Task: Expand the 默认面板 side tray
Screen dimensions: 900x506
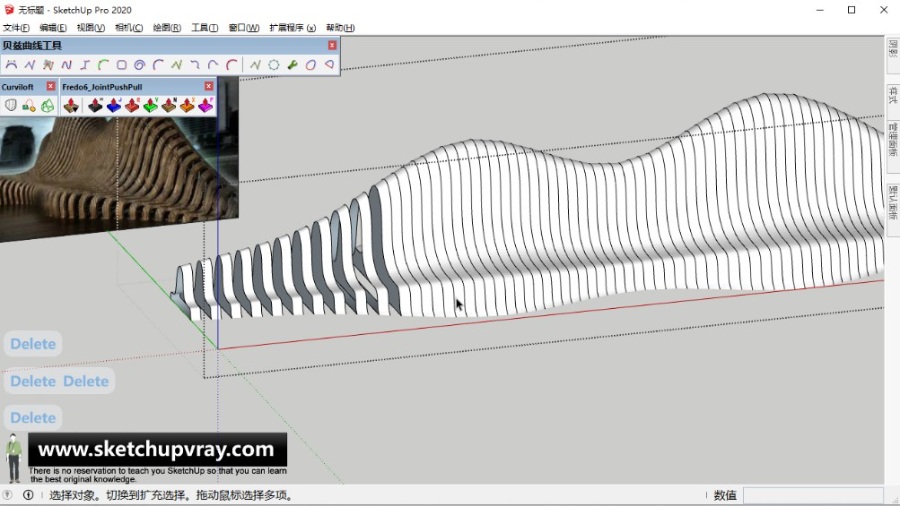Action: click(892, 202)
